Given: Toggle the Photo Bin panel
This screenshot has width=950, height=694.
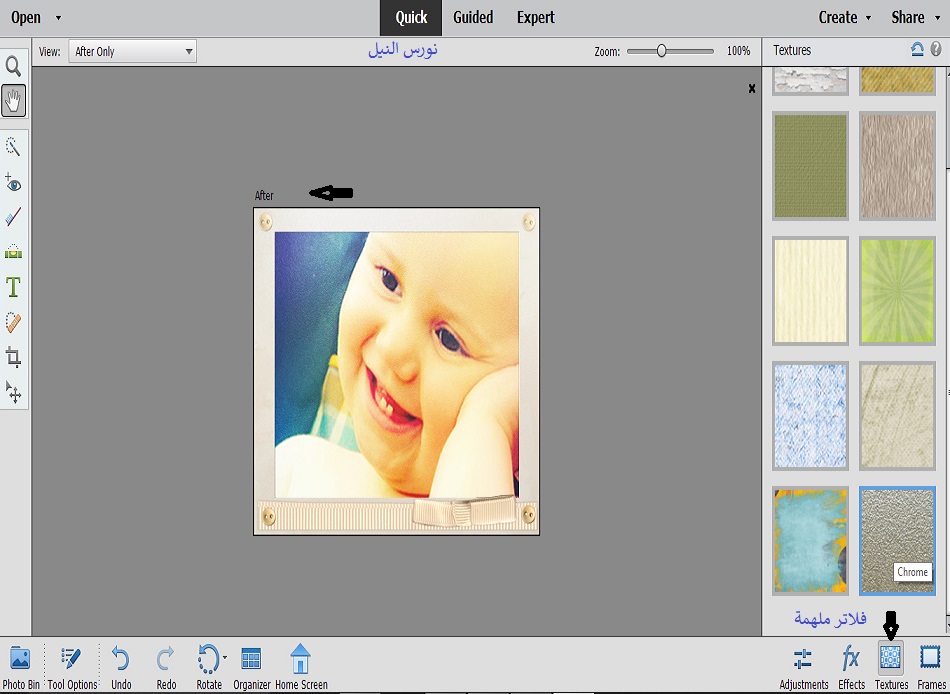Looking at the screenshot, I should tap(20, 666).
